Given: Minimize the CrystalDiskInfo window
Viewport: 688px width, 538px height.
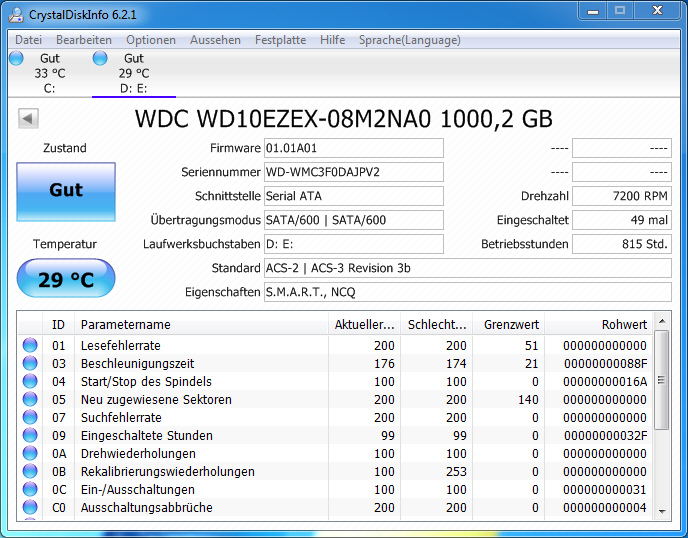Looking at the screenshot, I should pos(593,11).
